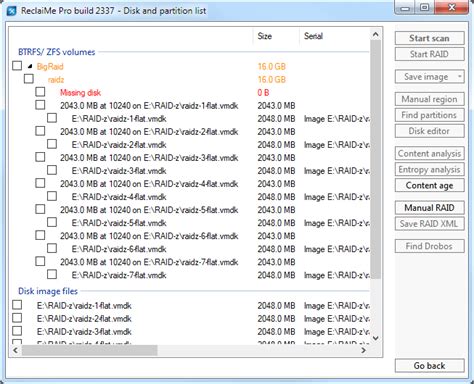474x384 pixels.
Task: Click Find Drobos button
Action: 429,246
